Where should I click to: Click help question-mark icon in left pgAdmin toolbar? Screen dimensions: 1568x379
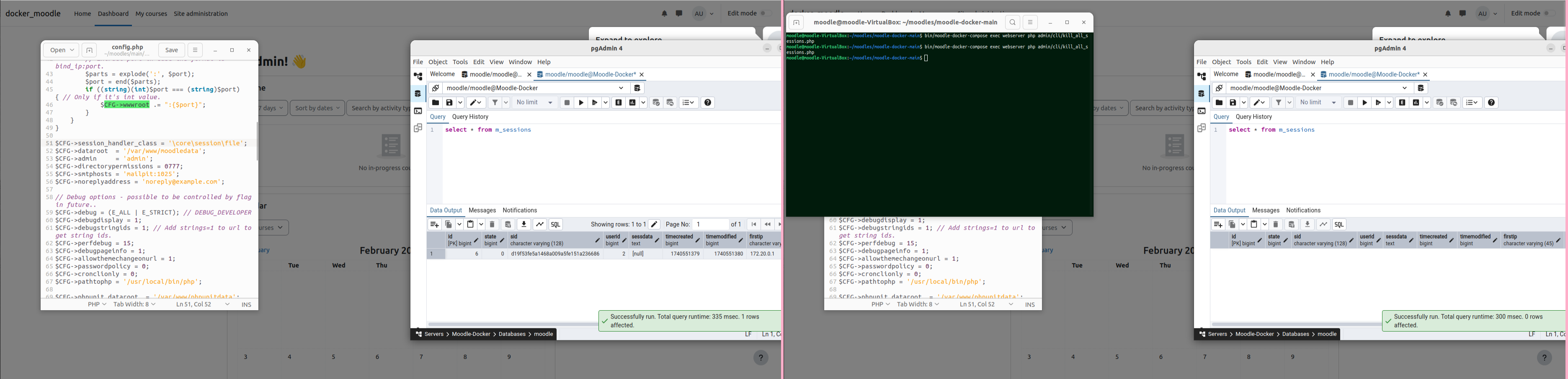(x=708, y=103)
